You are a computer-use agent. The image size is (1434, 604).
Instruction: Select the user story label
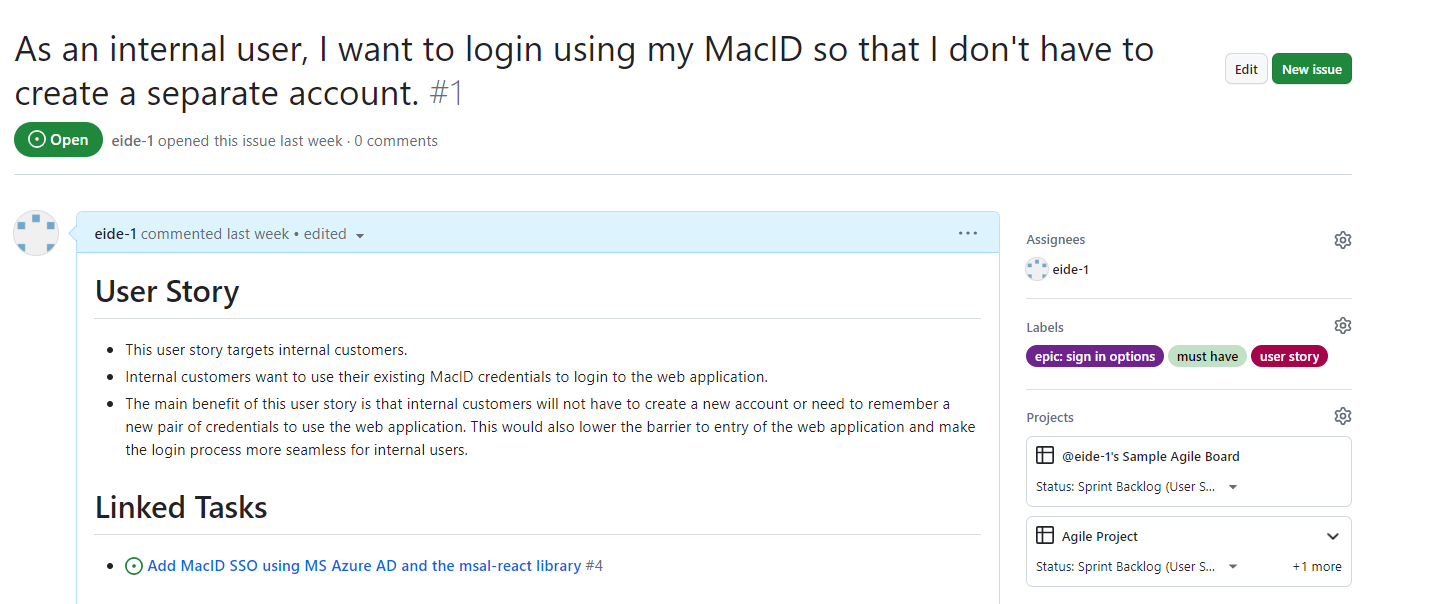(x=1289, y=357)
